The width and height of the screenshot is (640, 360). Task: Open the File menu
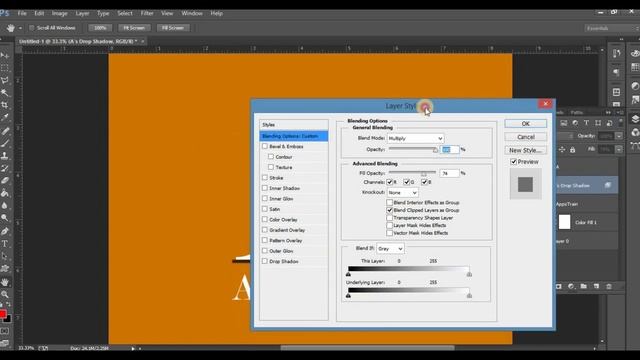pos(22,13)
